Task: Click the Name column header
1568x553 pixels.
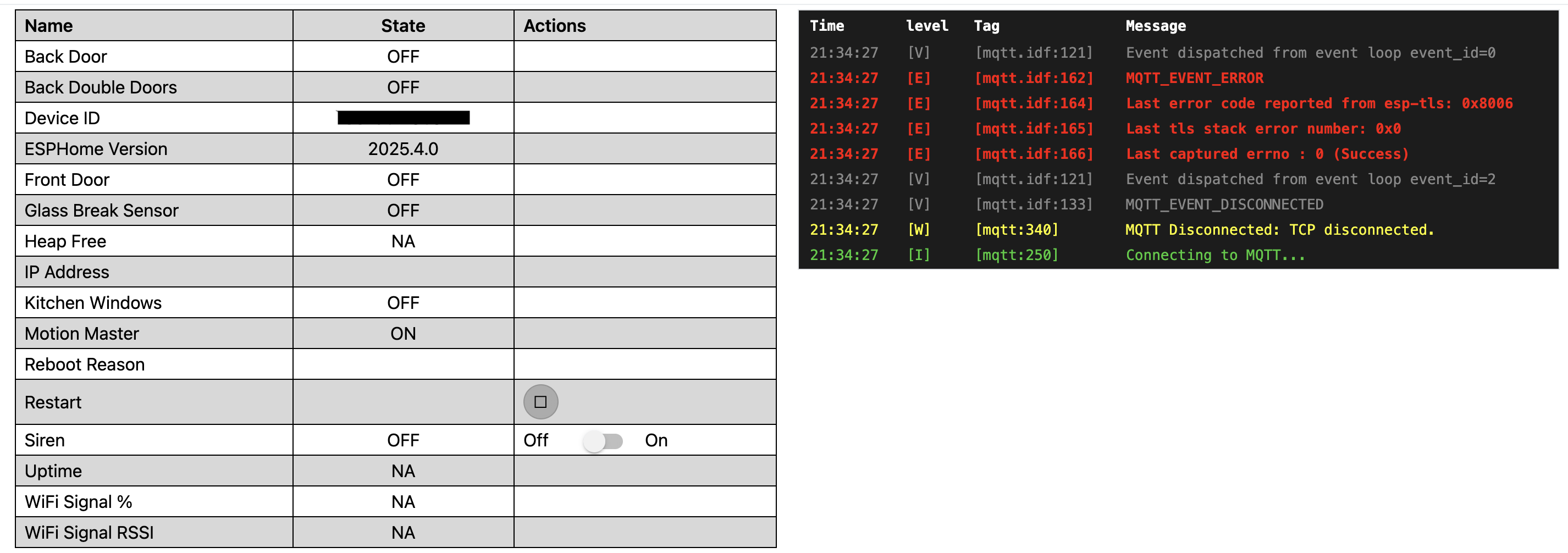Action: [x=49, y=25]
